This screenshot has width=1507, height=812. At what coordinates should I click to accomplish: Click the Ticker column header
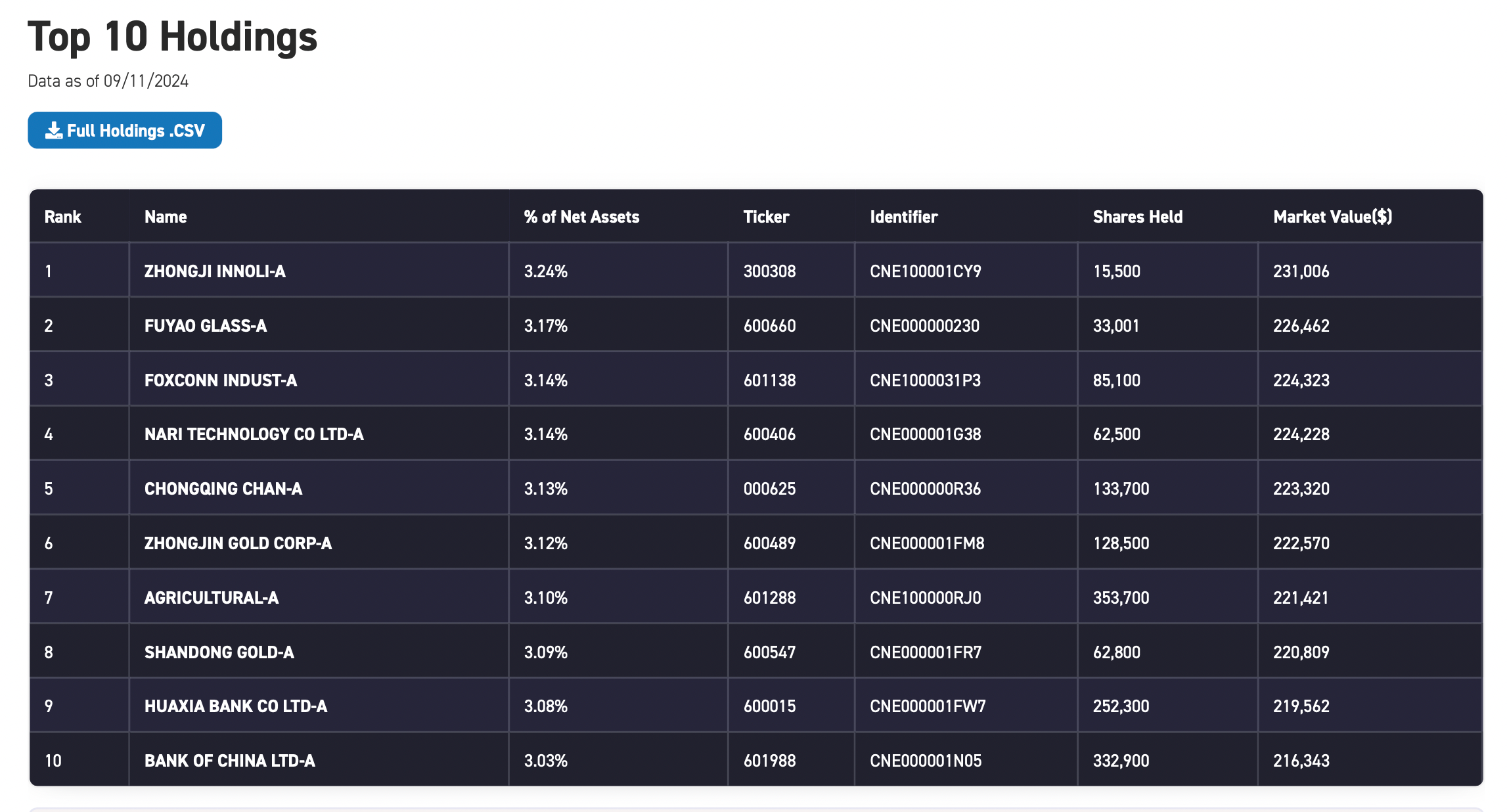766,217
